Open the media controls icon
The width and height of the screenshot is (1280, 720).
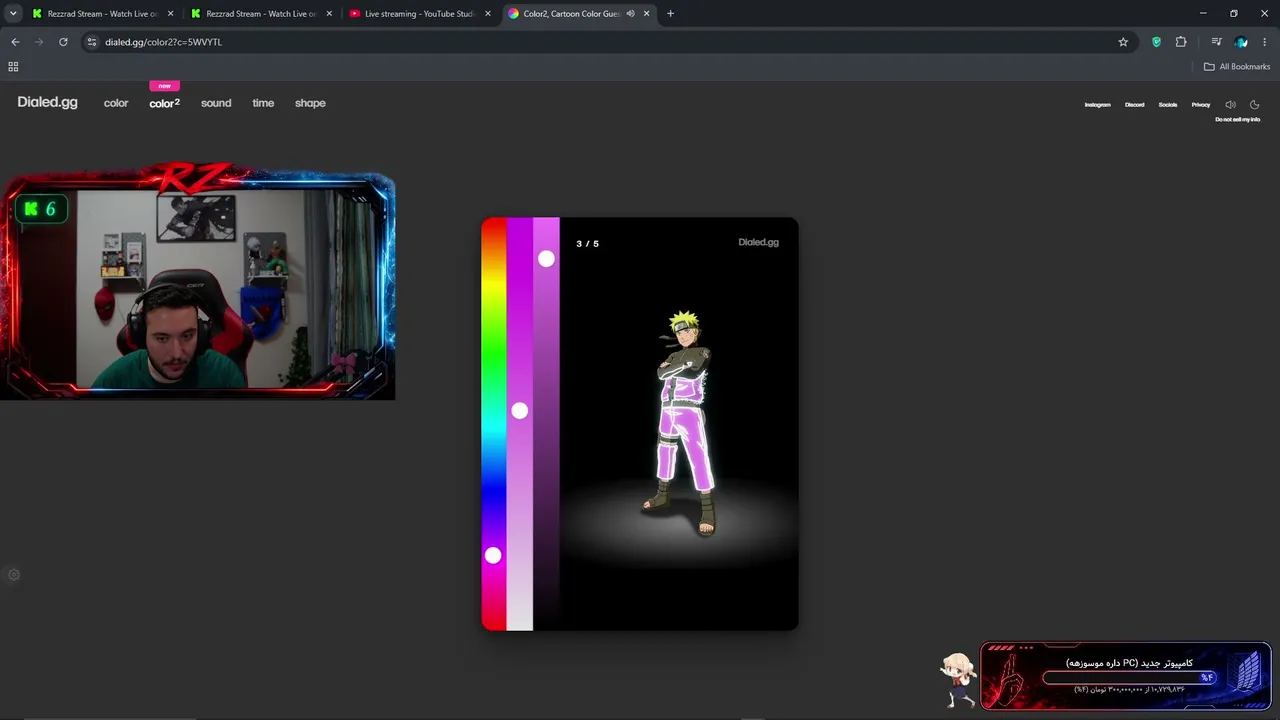1216,42
